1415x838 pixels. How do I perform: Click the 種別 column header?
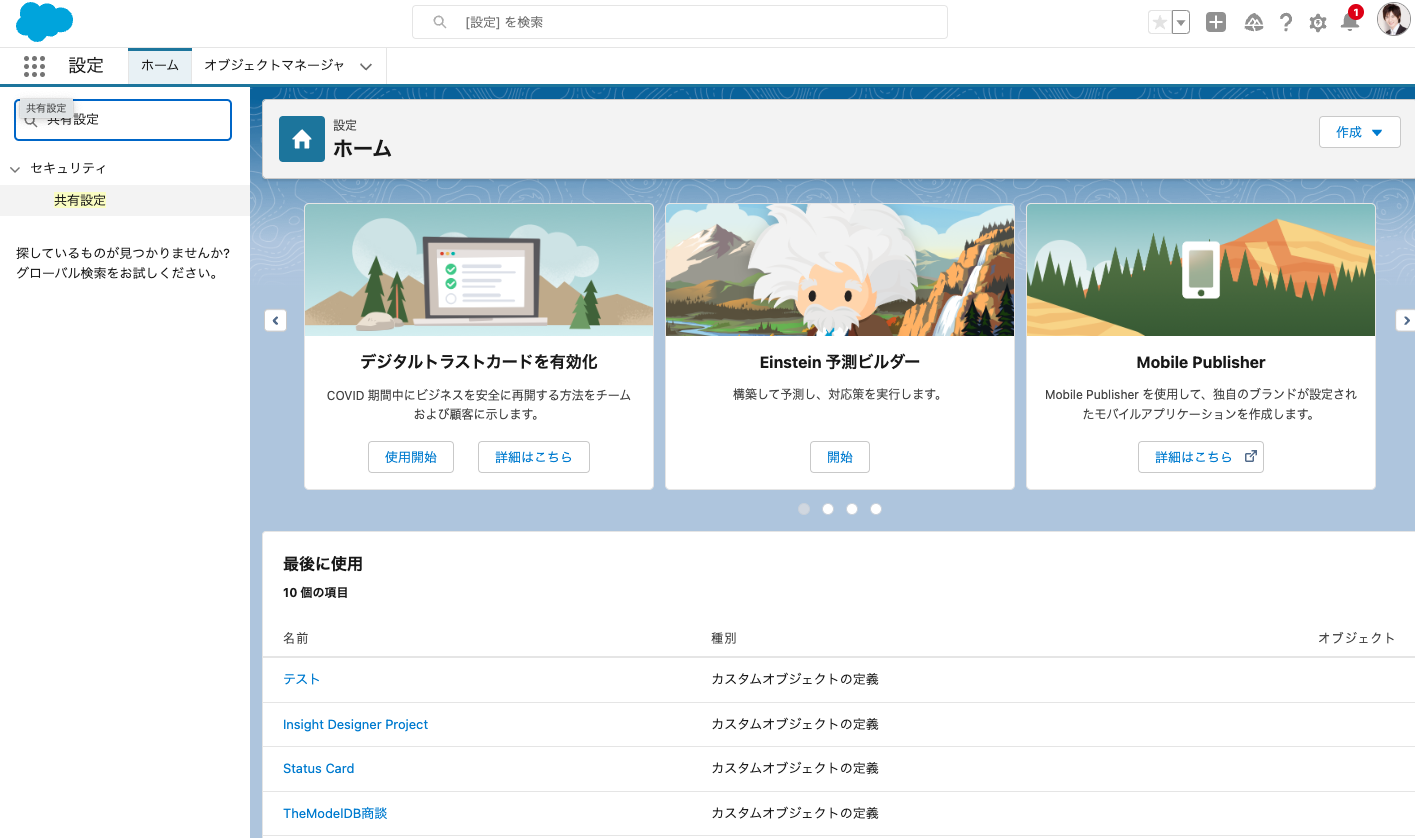click(x=724, y=638)
